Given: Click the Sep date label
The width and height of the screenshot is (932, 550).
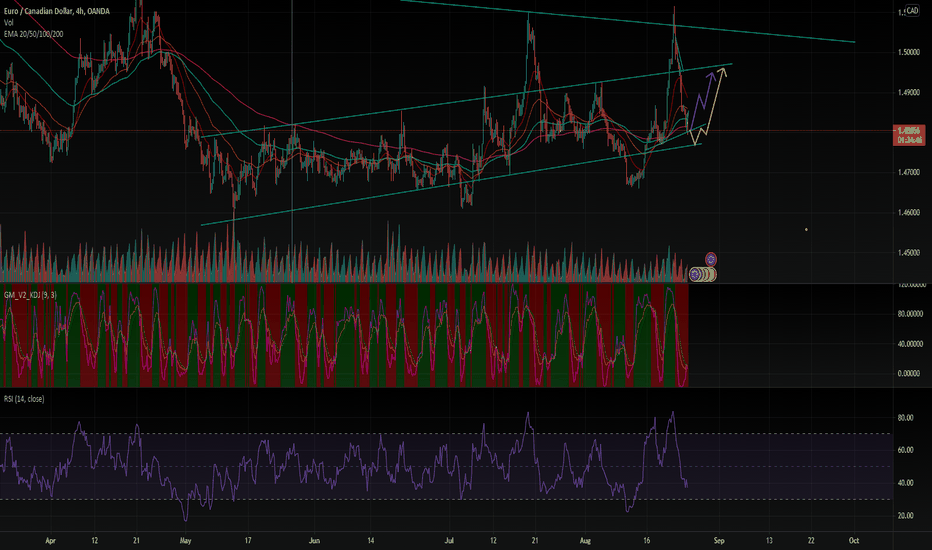Looking at the screenshot, I should point(719,540).
